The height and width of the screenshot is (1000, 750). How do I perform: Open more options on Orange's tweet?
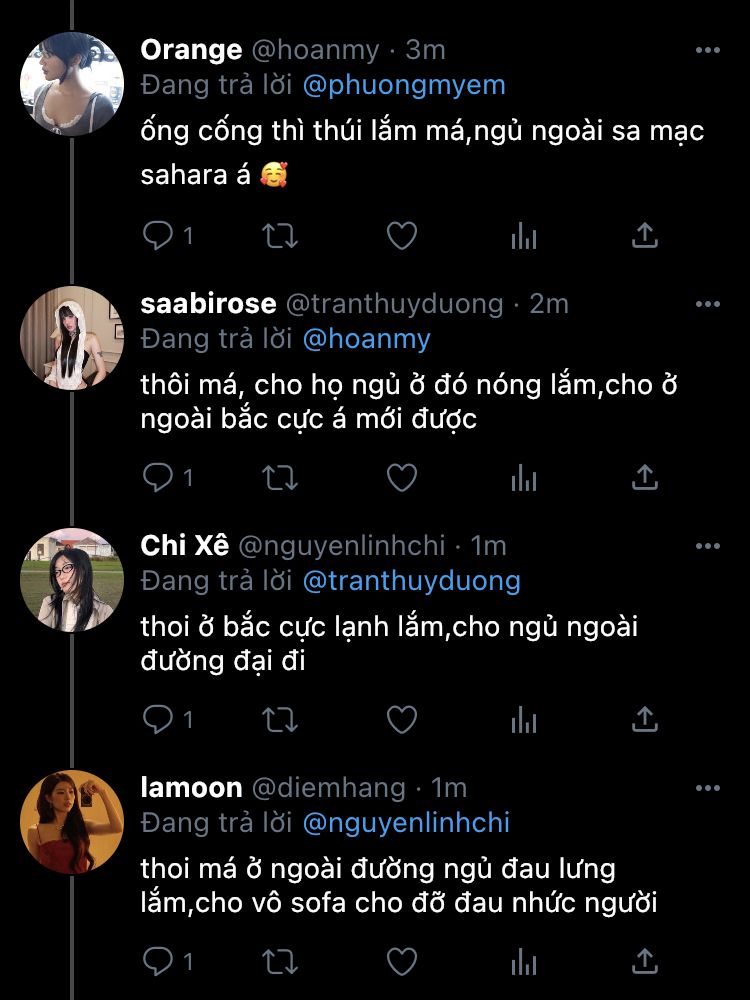point(707,49)
